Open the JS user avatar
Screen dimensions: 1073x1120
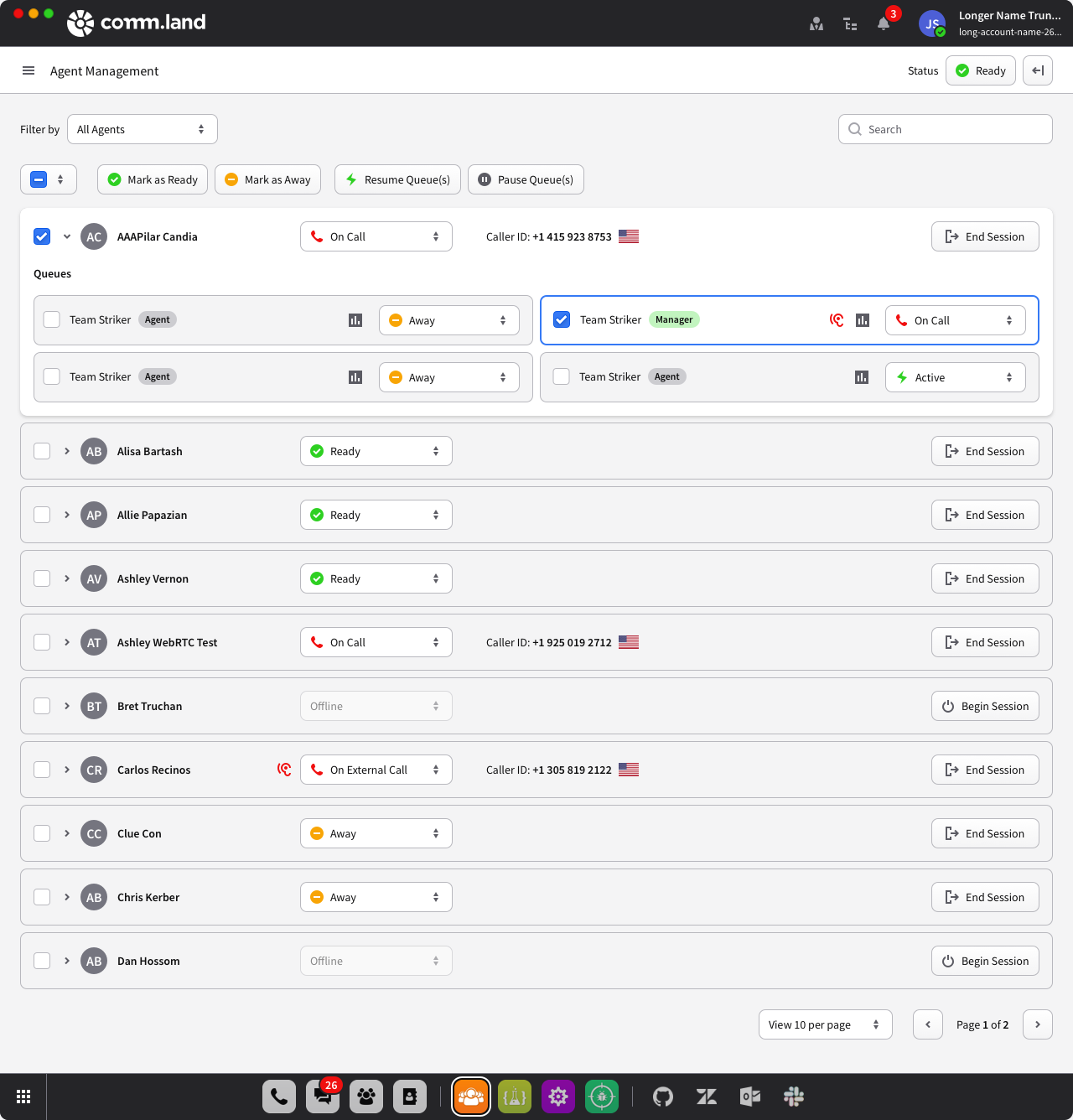point(932,23)
